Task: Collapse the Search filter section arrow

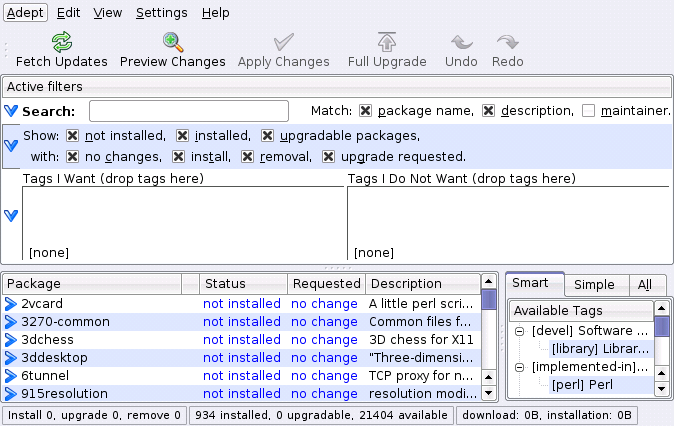Action: tap(11, 111)
